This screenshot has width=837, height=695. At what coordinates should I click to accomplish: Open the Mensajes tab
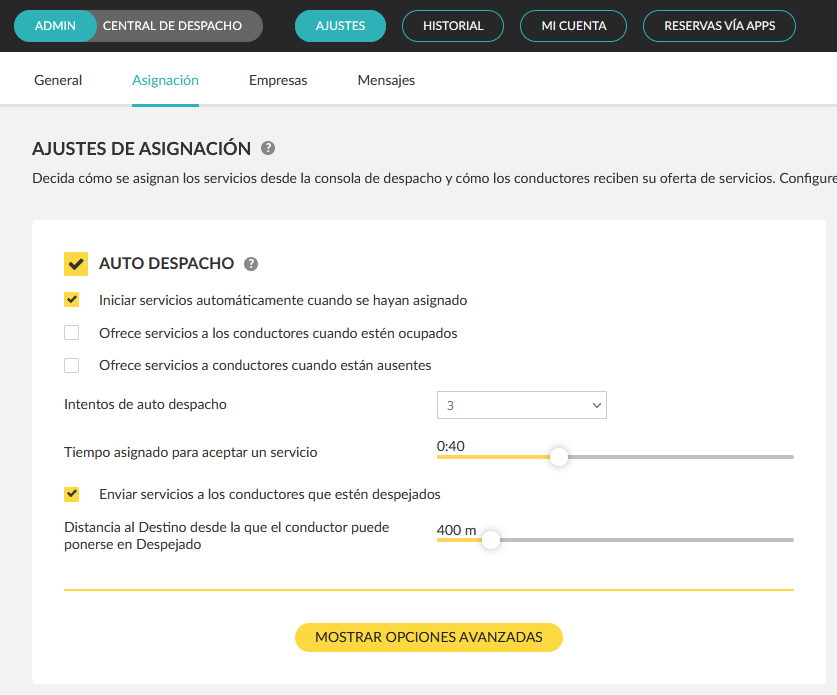pyautogui.click(x=386, y=80)
